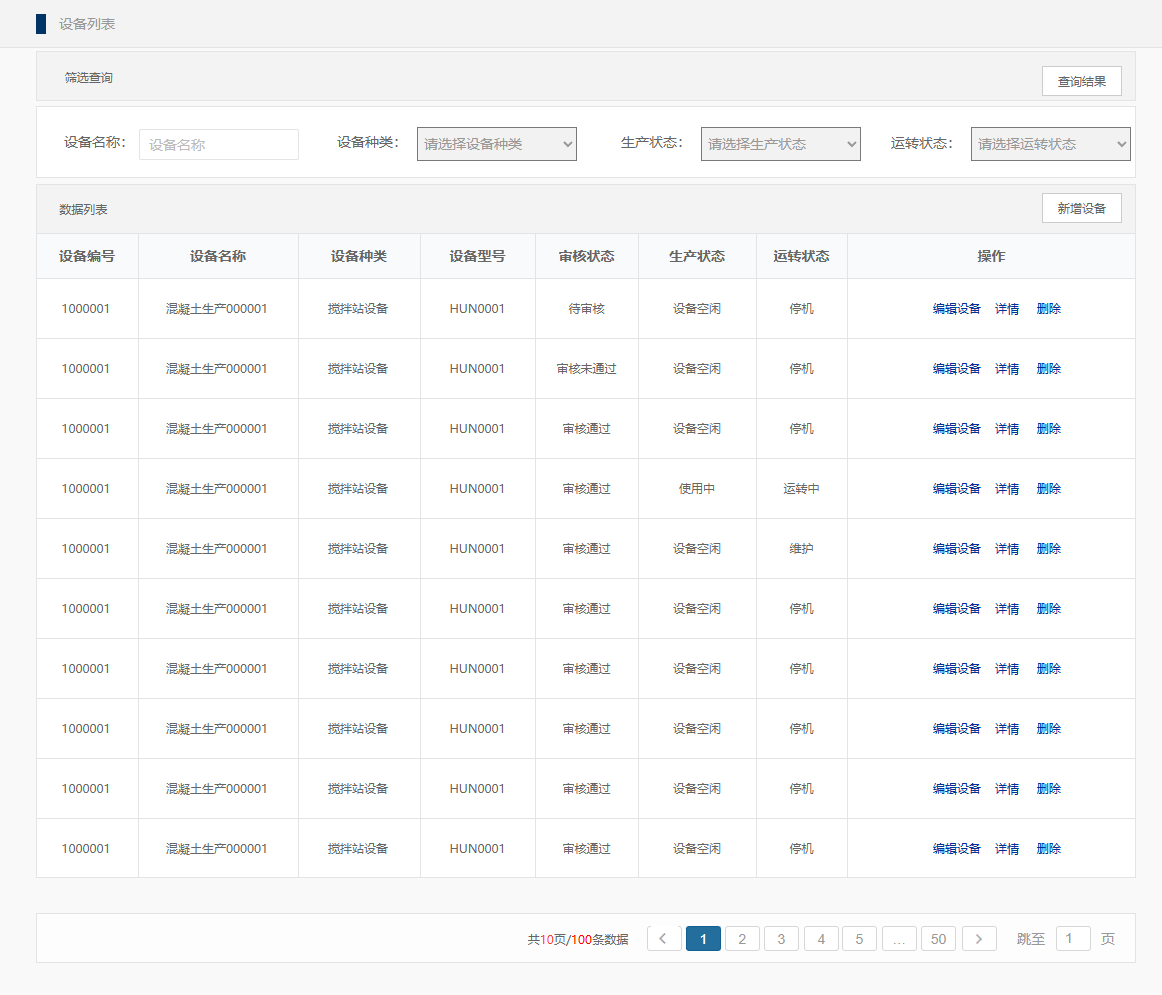This screenshot has width=1162, height=995.
Task: Jump to page 50 in pagination
Action: click(x=938, y=939)
